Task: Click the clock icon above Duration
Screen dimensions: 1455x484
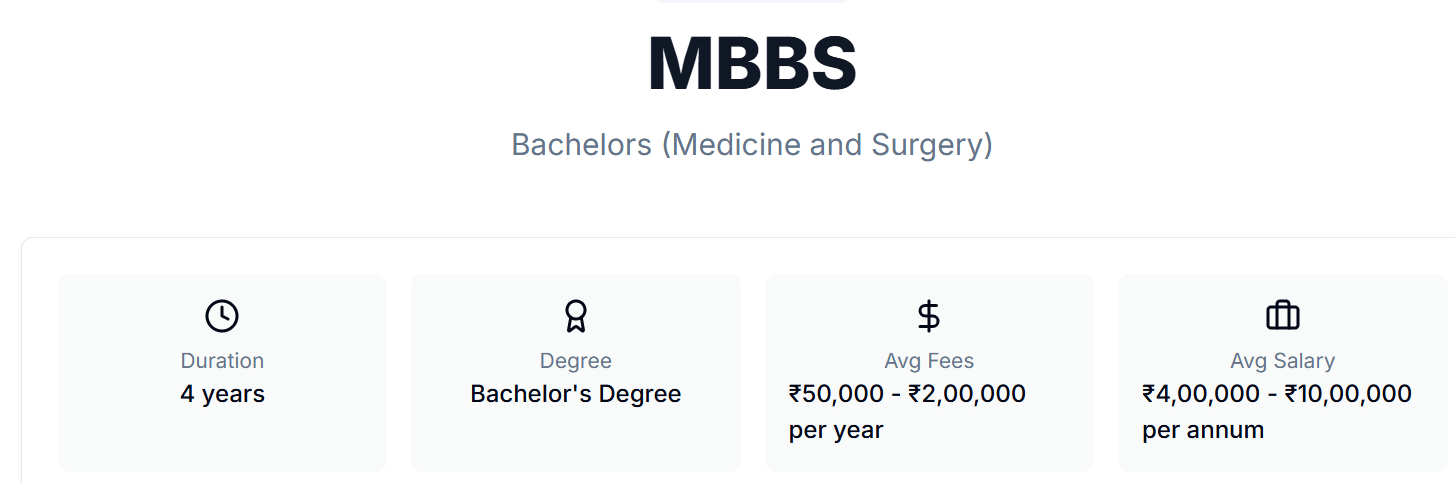Action: pos(222,316)
